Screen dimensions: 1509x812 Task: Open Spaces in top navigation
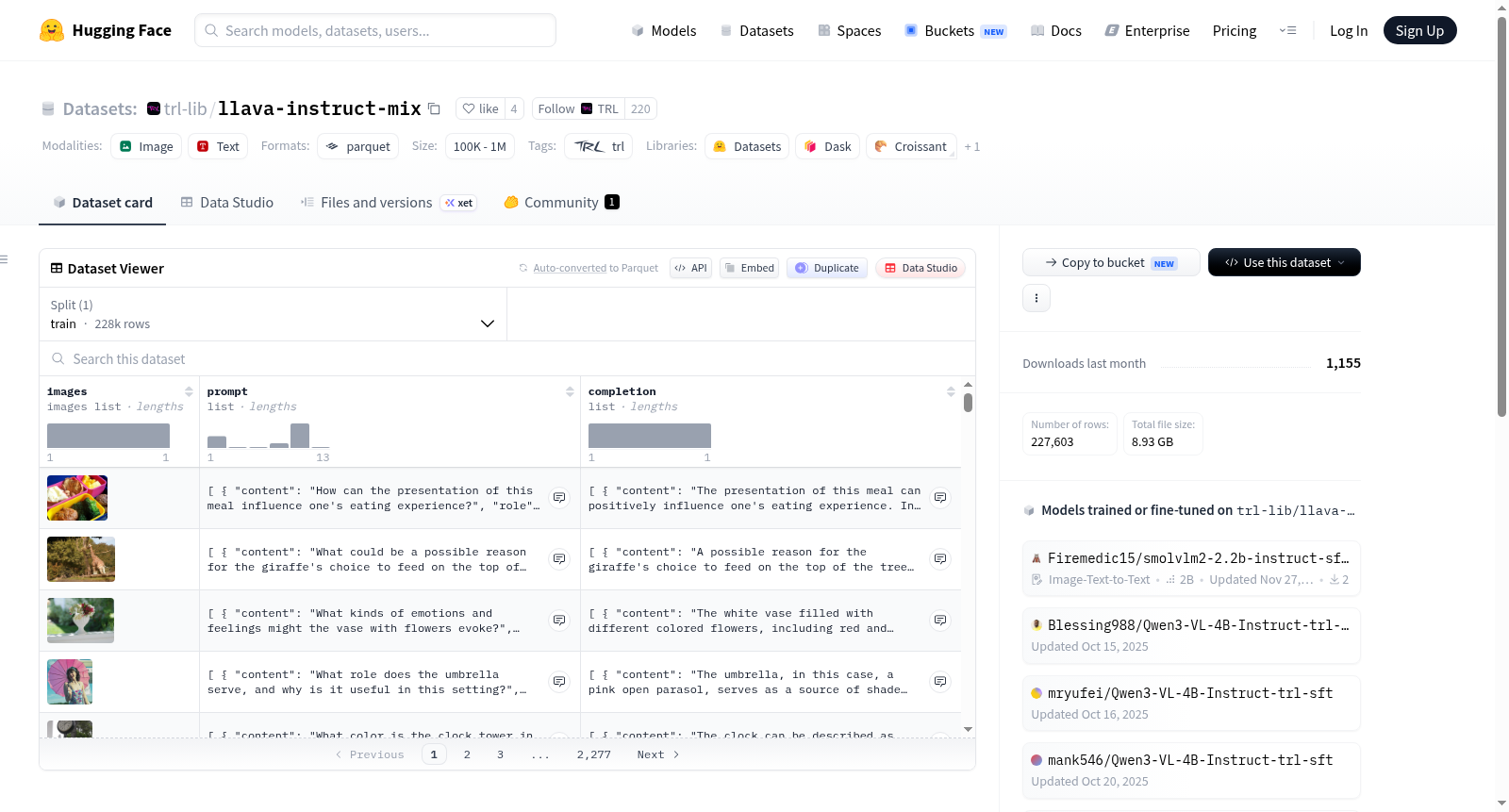click(x=849, y=30)
